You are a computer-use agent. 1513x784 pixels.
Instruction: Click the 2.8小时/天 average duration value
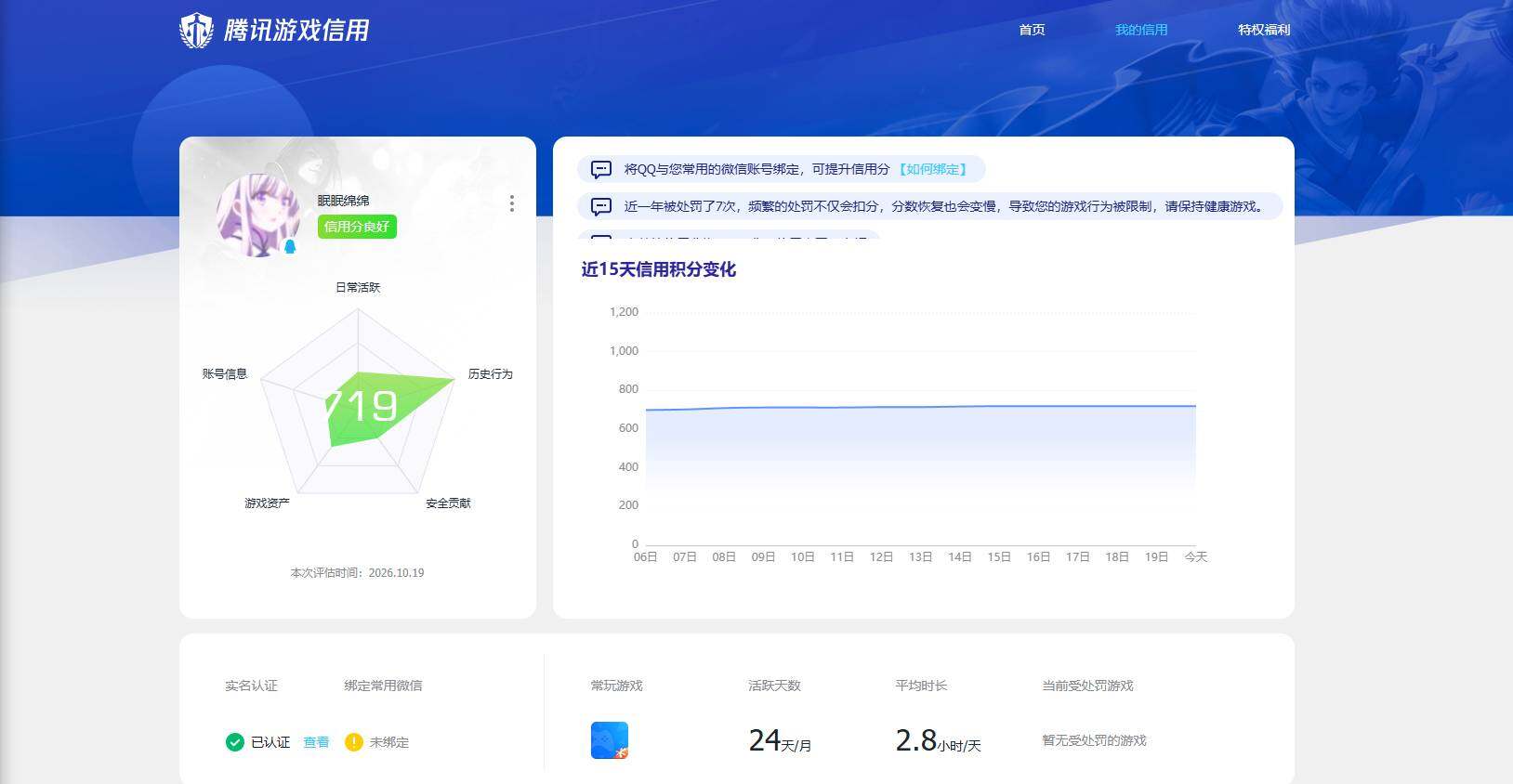click(938, 740)
